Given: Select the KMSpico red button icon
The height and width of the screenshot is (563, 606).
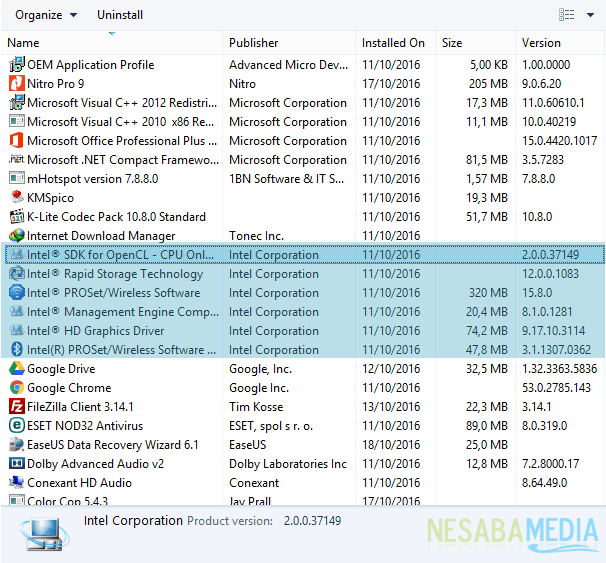Looking at the screenshot, I should click(17, 197).
